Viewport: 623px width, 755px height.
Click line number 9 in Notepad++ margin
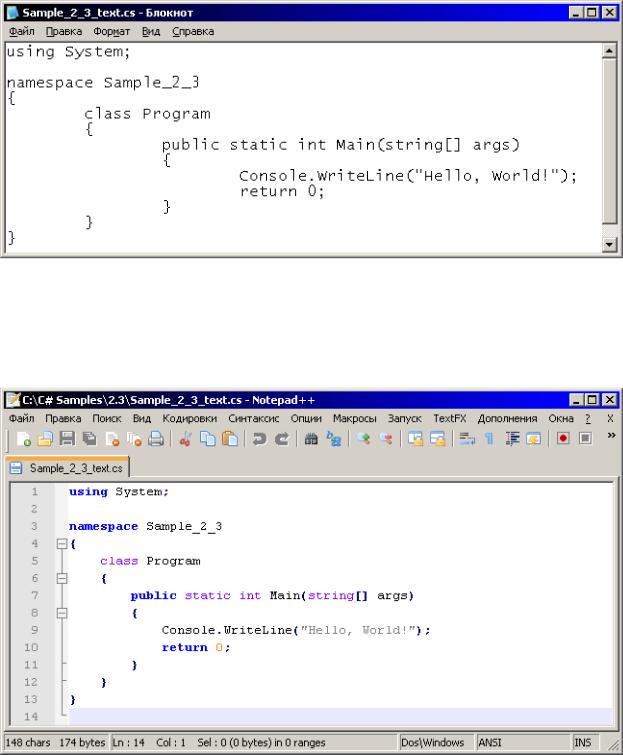point(35,630)
